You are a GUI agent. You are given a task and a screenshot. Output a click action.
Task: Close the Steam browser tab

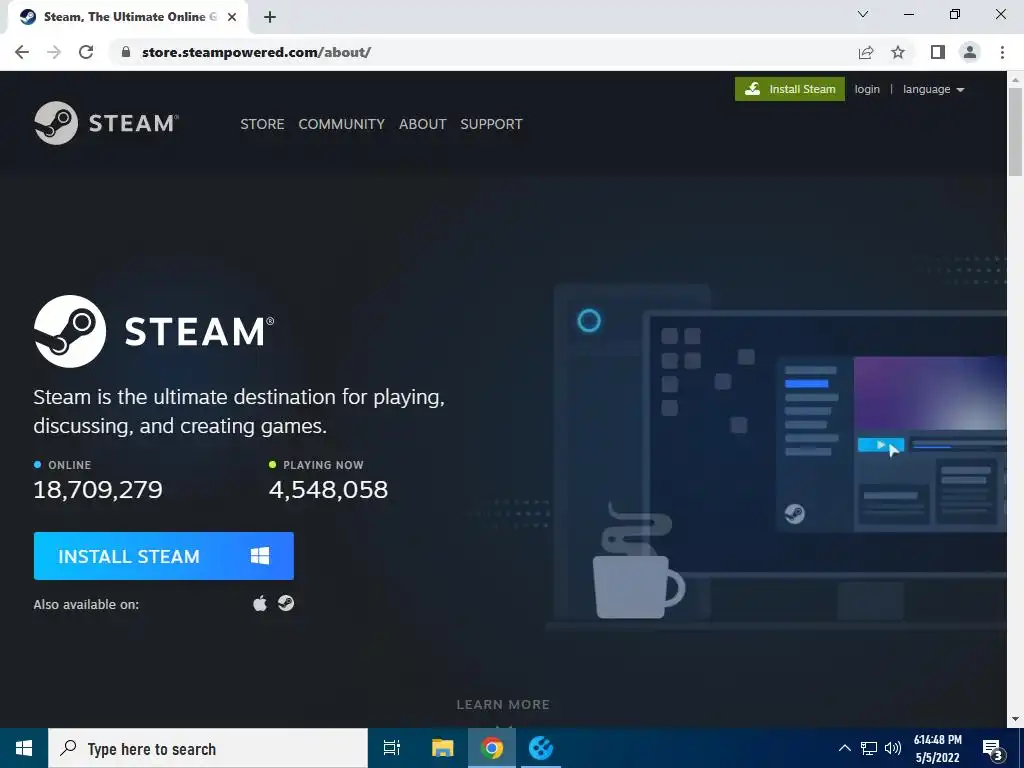[232, 17]
